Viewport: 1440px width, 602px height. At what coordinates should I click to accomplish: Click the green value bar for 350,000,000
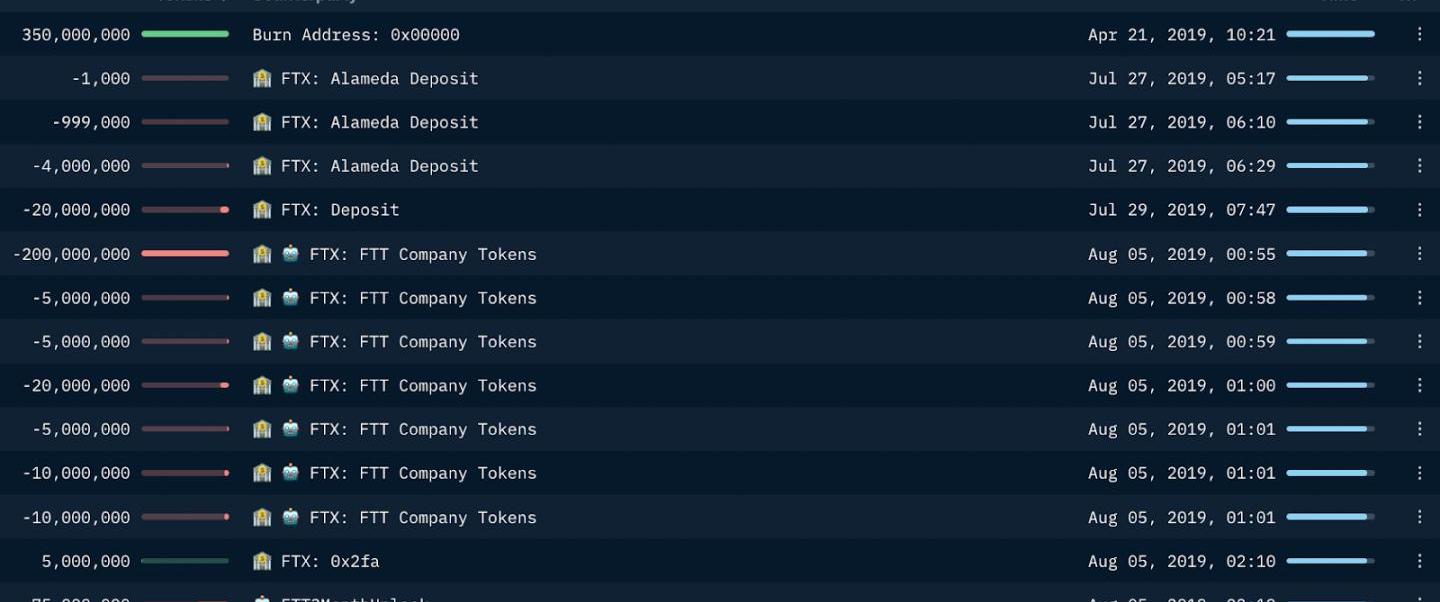(185, 34)
